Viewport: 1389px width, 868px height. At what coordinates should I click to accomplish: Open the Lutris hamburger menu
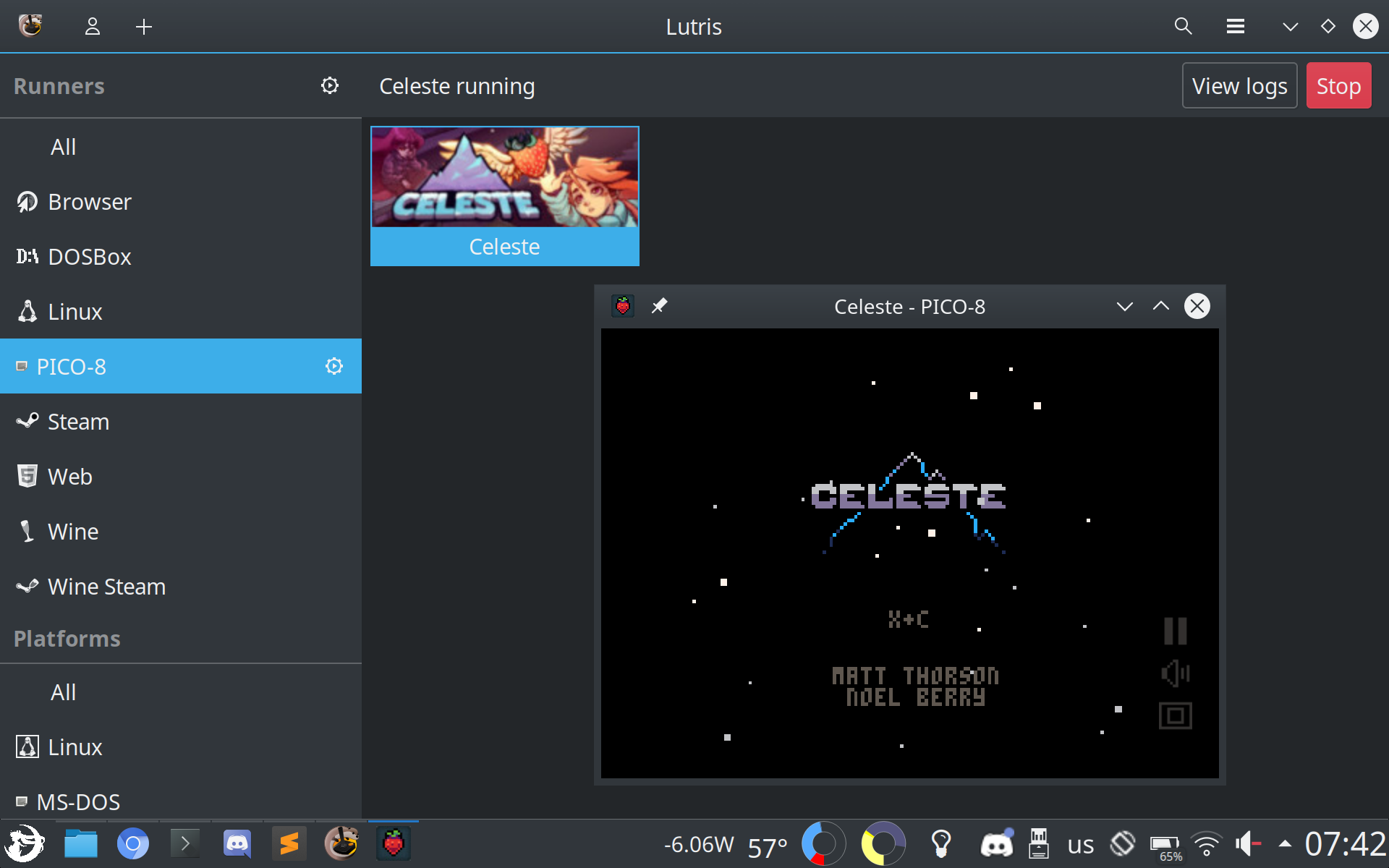pos(1236,26)
